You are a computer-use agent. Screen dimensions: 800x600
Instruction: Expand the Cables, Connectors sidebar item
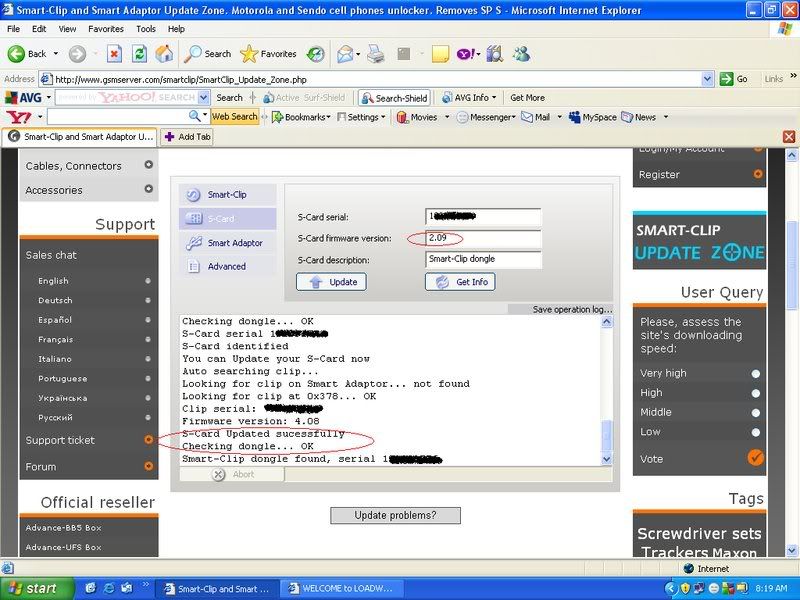point(148,164)
